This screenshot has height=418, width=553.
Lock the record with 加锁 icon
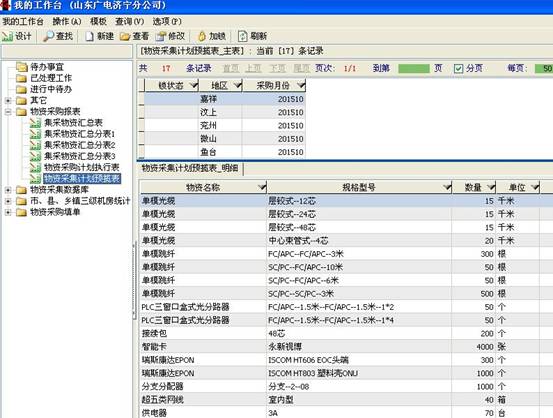(x=202, y=36)
